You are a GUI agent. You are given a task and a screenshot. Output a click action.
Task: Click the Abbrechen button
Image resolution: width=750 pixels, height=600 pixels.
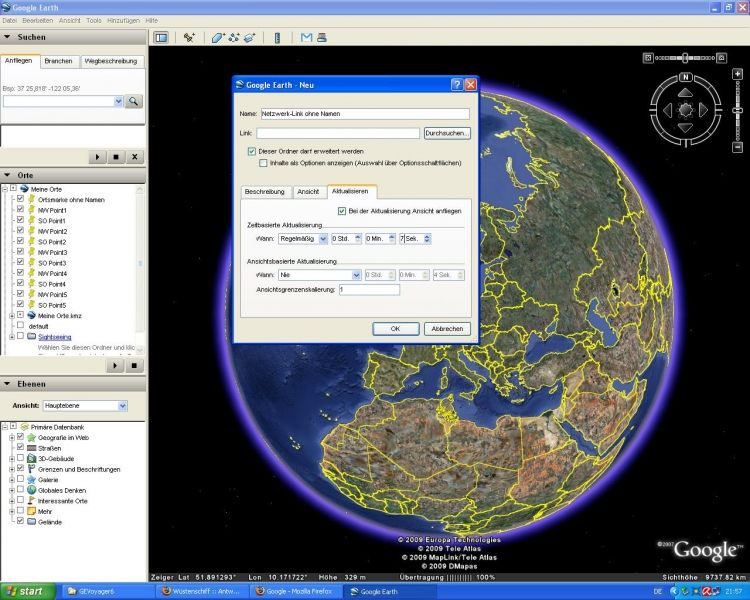click(447, 329)
